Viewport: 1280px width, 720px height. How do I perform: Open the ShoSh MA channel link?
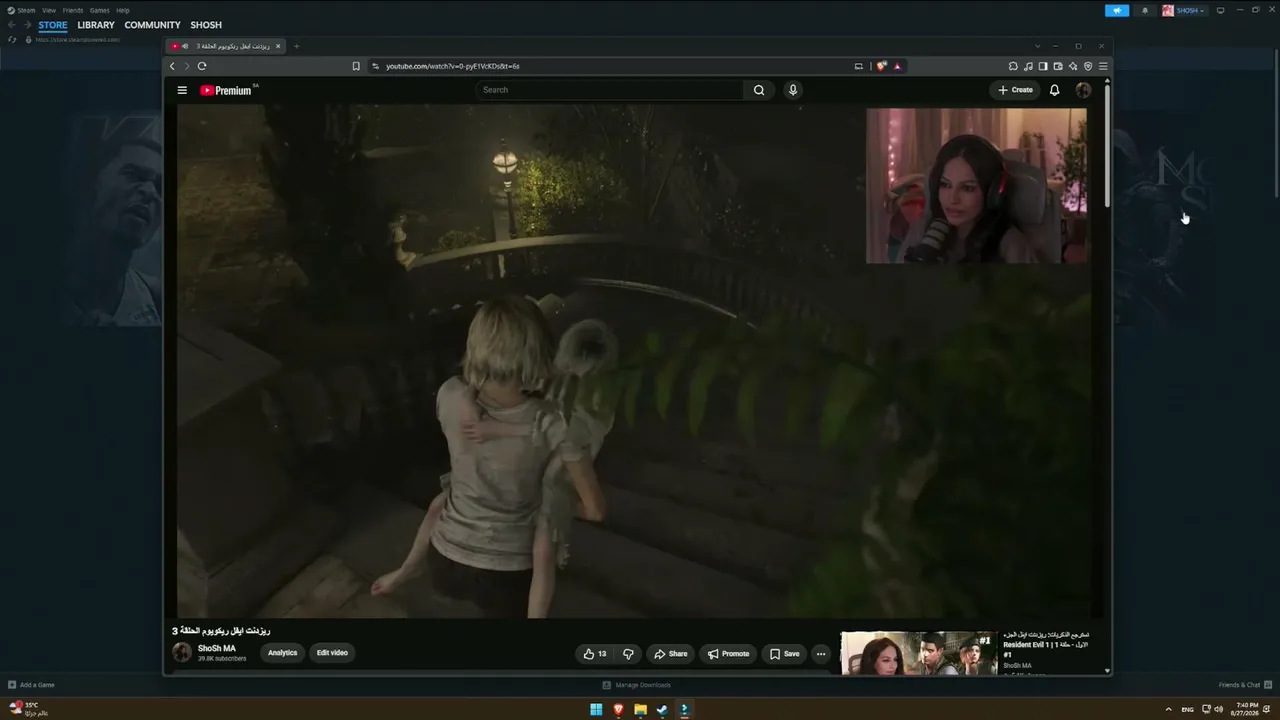[217, 648]
